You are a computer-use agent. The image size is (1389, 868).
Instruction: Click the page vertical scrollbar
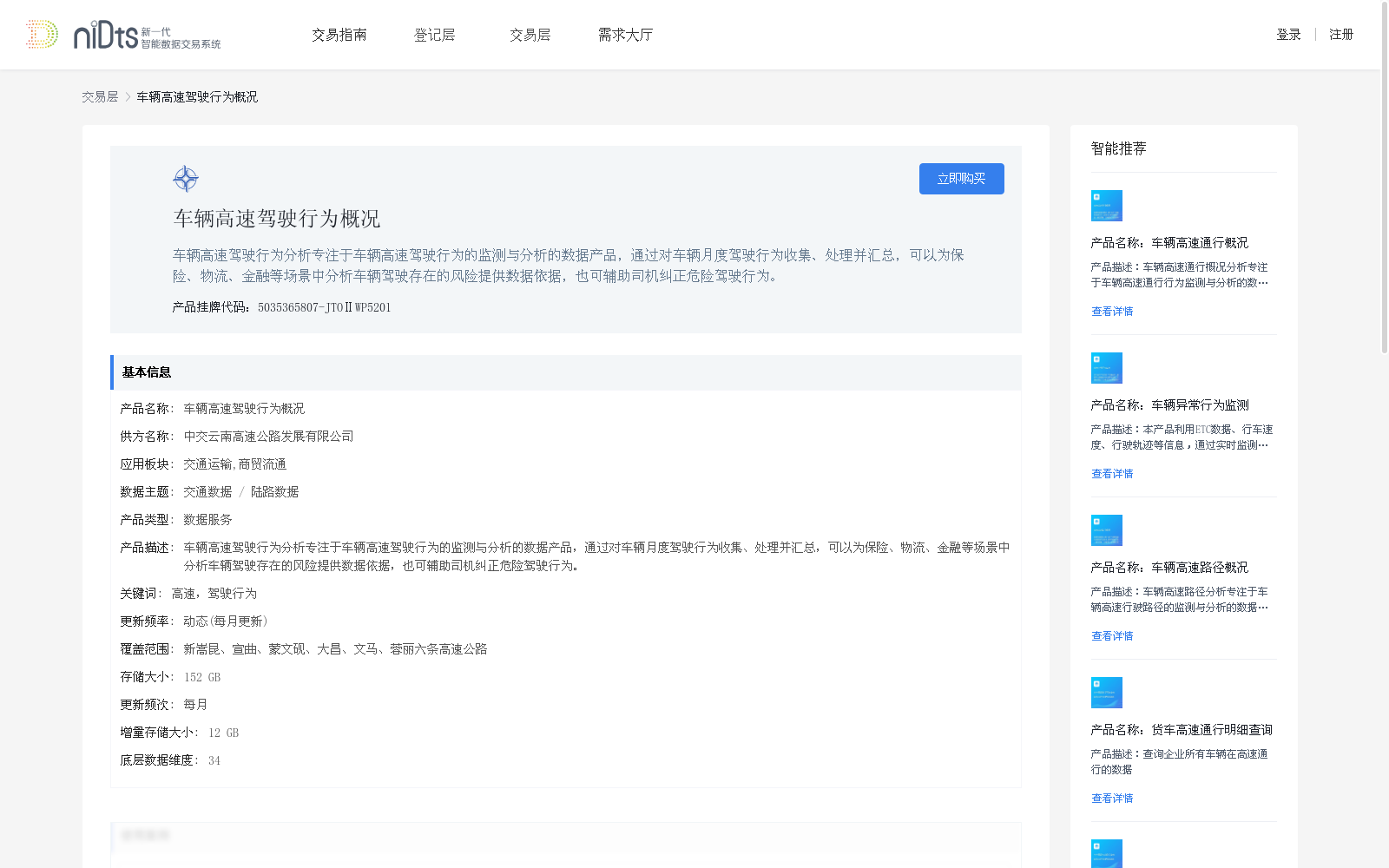pyautogui.click(x=1384, y=178)
